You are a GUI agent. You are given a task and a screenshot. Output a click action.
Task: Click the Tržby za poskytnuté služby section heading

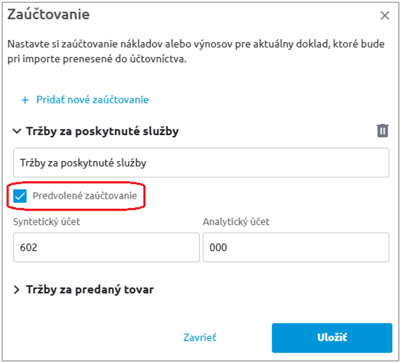[102, 131]
